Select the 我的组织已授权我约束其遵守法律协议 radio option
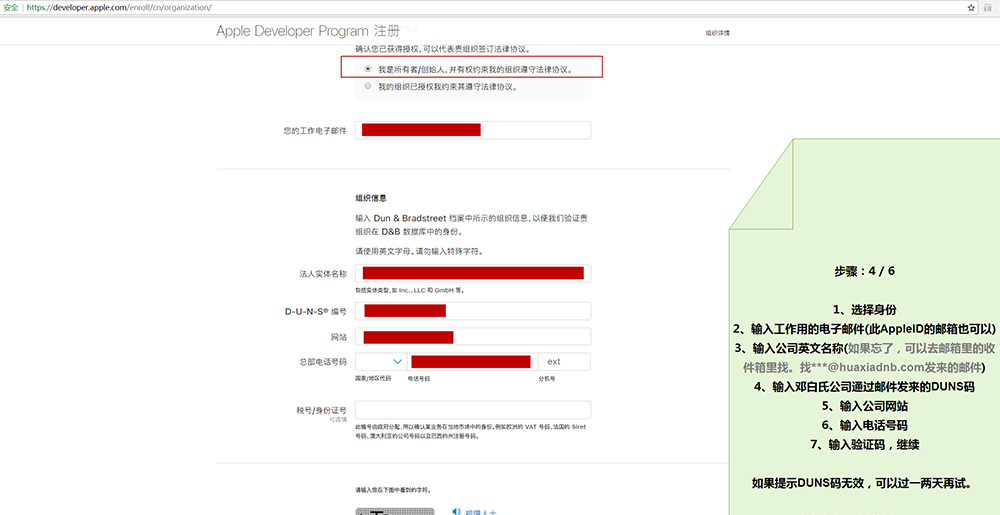This screenshot has width=1000, height=515. [x=368, y=87]
